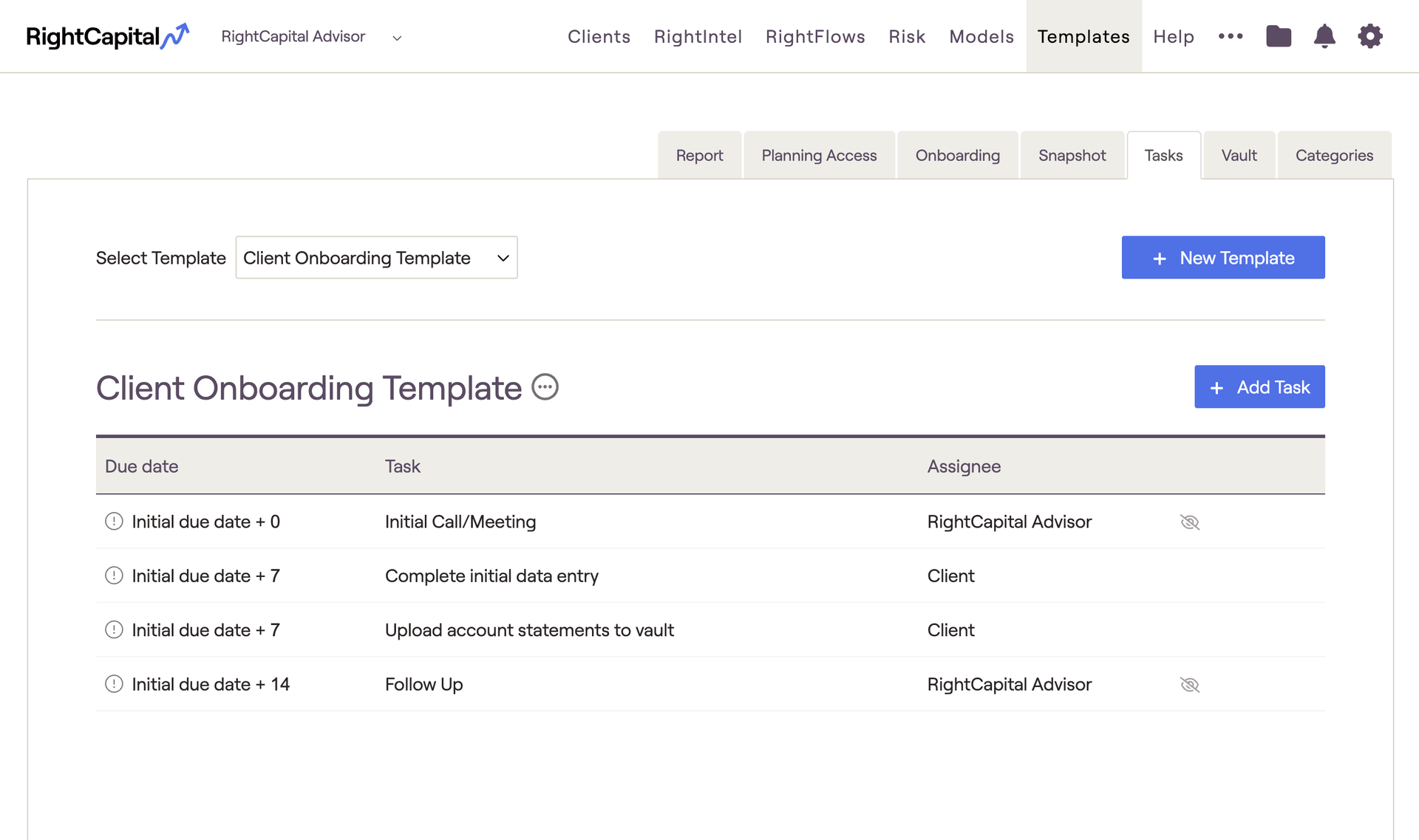Switch to the Snapshot tab

coord(1072,155)
